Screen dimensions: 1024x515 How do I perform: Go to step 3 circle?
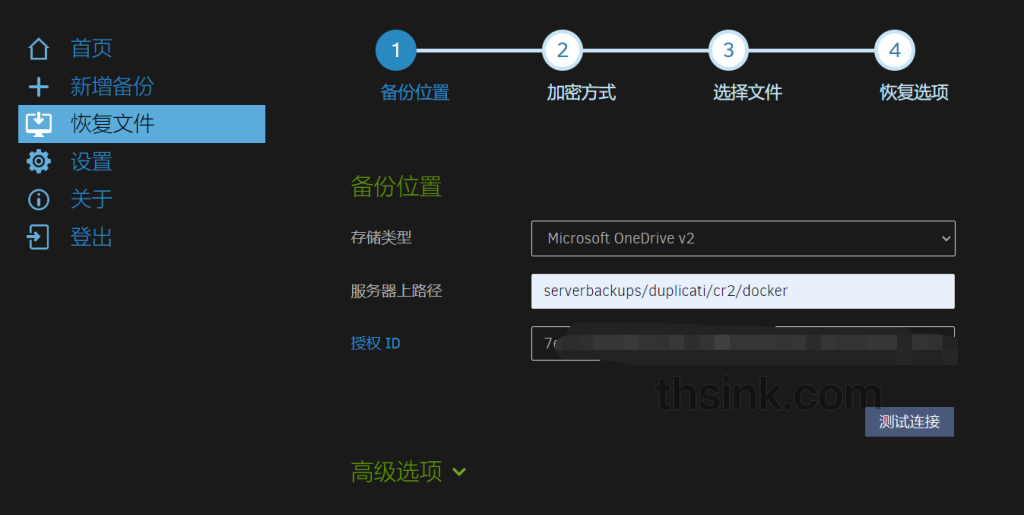[x=729, y=50]
